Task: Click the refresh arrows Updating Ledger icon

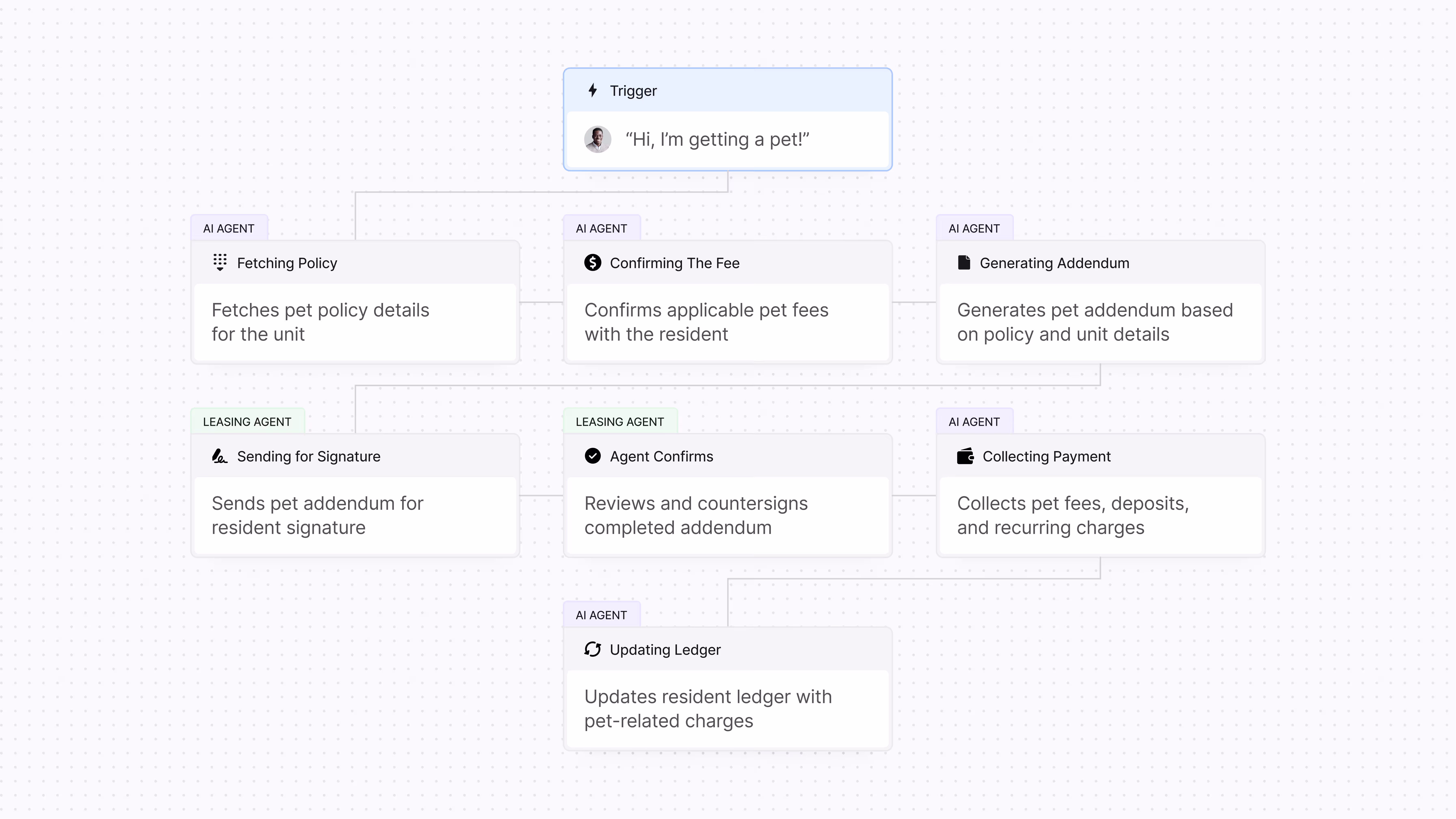Action: (592, 649)
